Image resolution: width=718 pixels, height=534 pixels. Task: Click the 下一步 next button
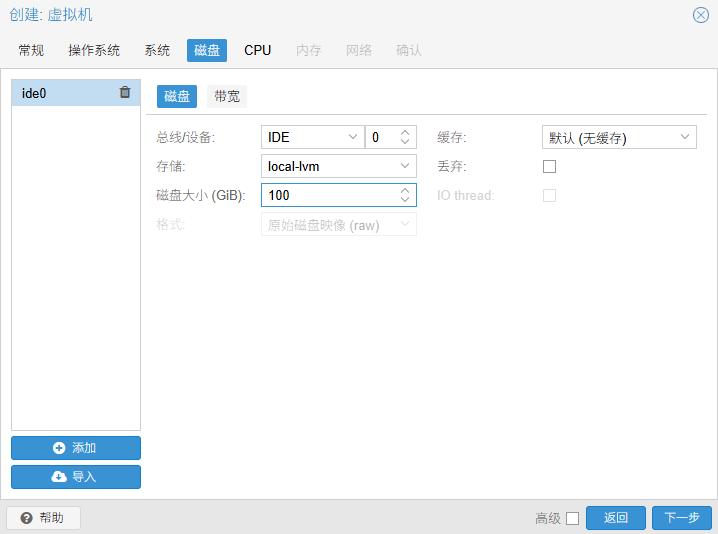[681, 518]
